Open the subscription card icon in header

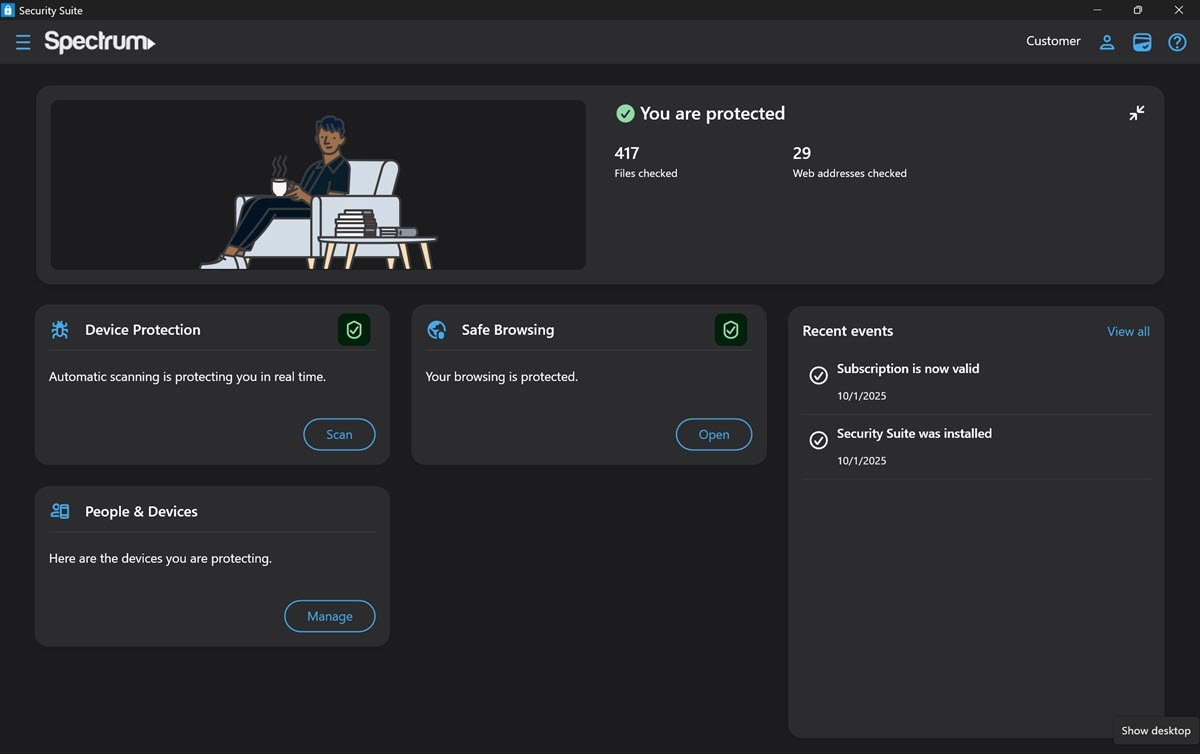click(1142, 42)
